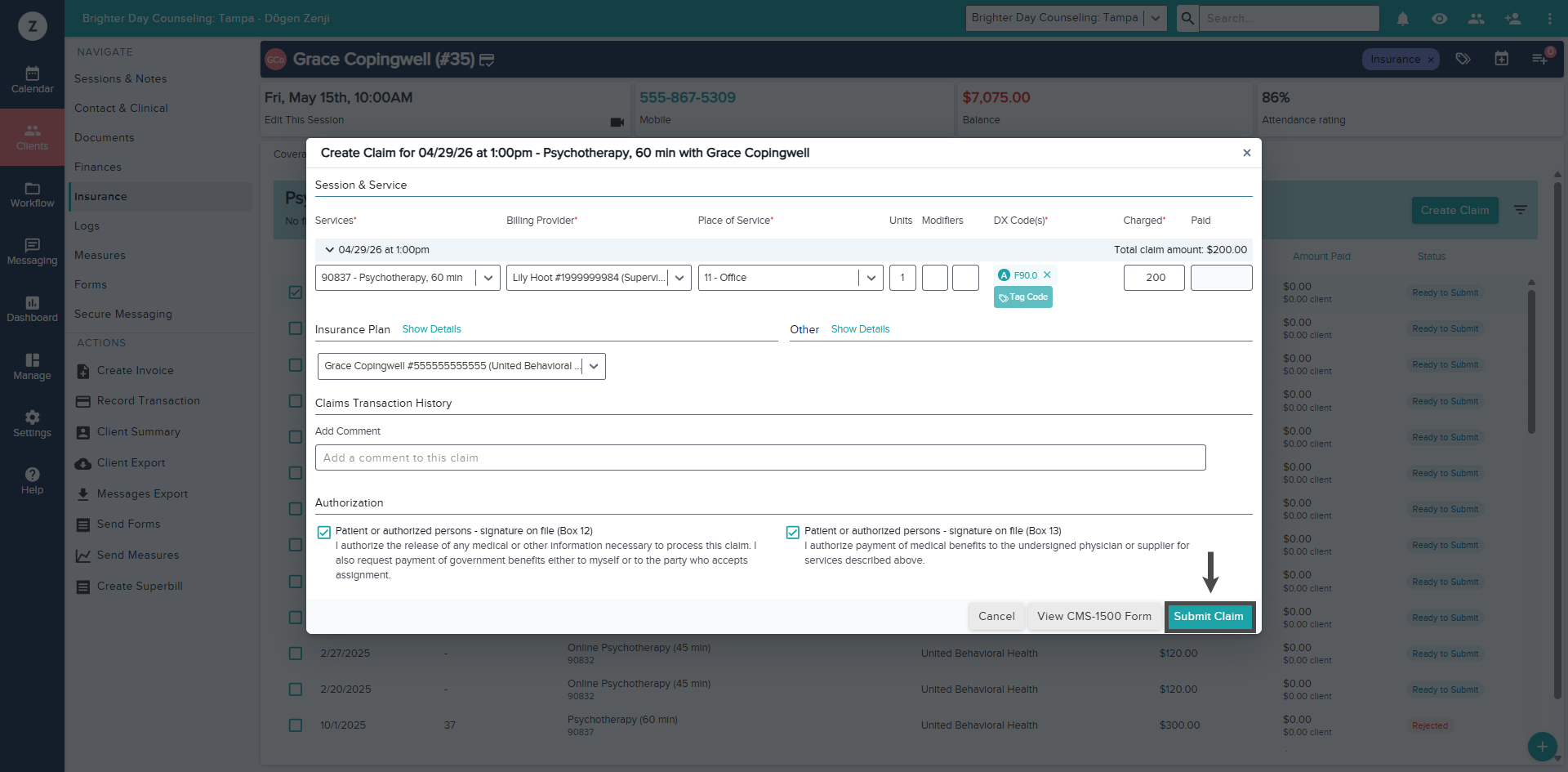Screen dimensions: 1568x772
Task: Go to Clients in the sidebar
Action: click(32, 137)
